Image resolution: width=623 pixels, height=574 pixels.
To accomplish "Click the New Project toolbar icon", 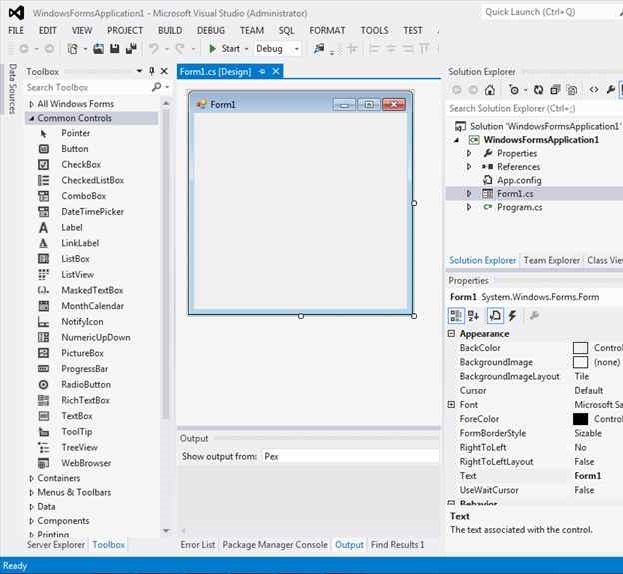I will (x=72, y=48).
